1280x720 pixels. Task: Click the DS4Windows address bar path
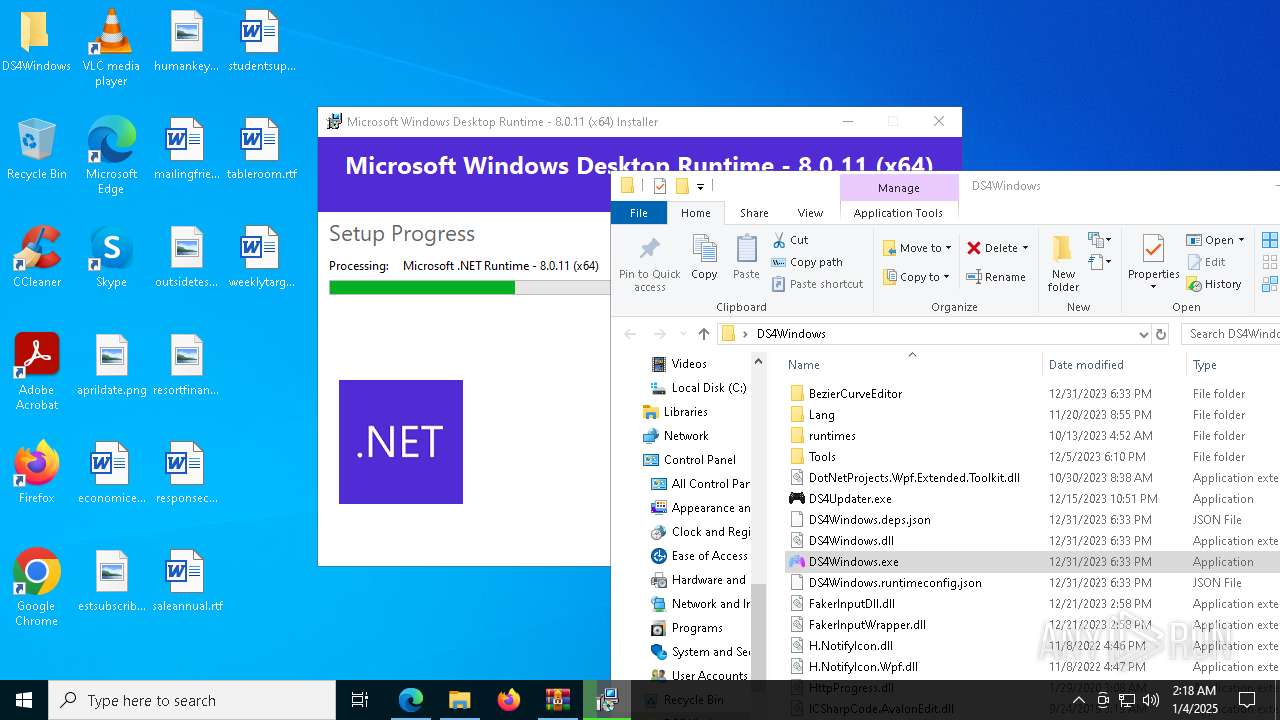point(791,334)
